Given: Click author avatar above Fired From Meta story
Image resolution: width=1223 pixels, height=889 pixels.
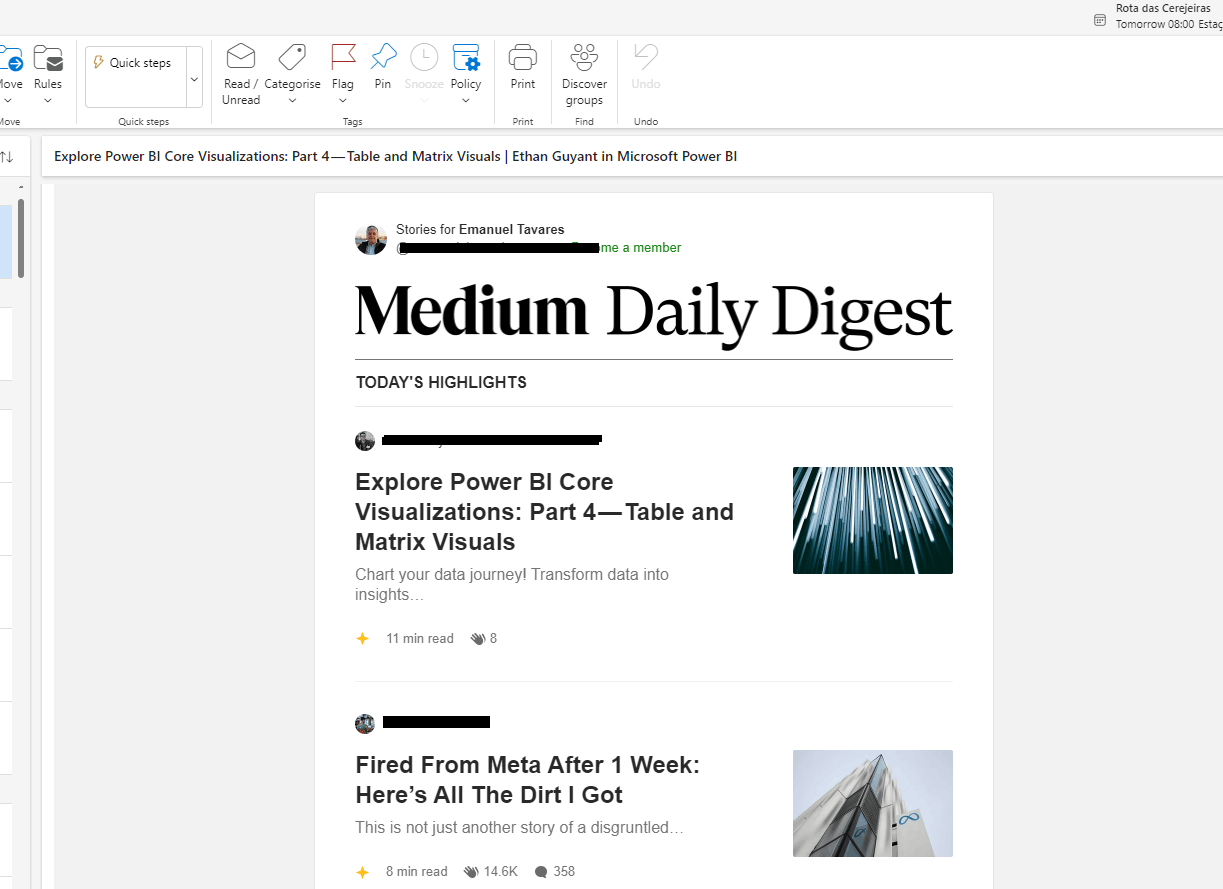Looking at the screenshot, I should 365,724.
